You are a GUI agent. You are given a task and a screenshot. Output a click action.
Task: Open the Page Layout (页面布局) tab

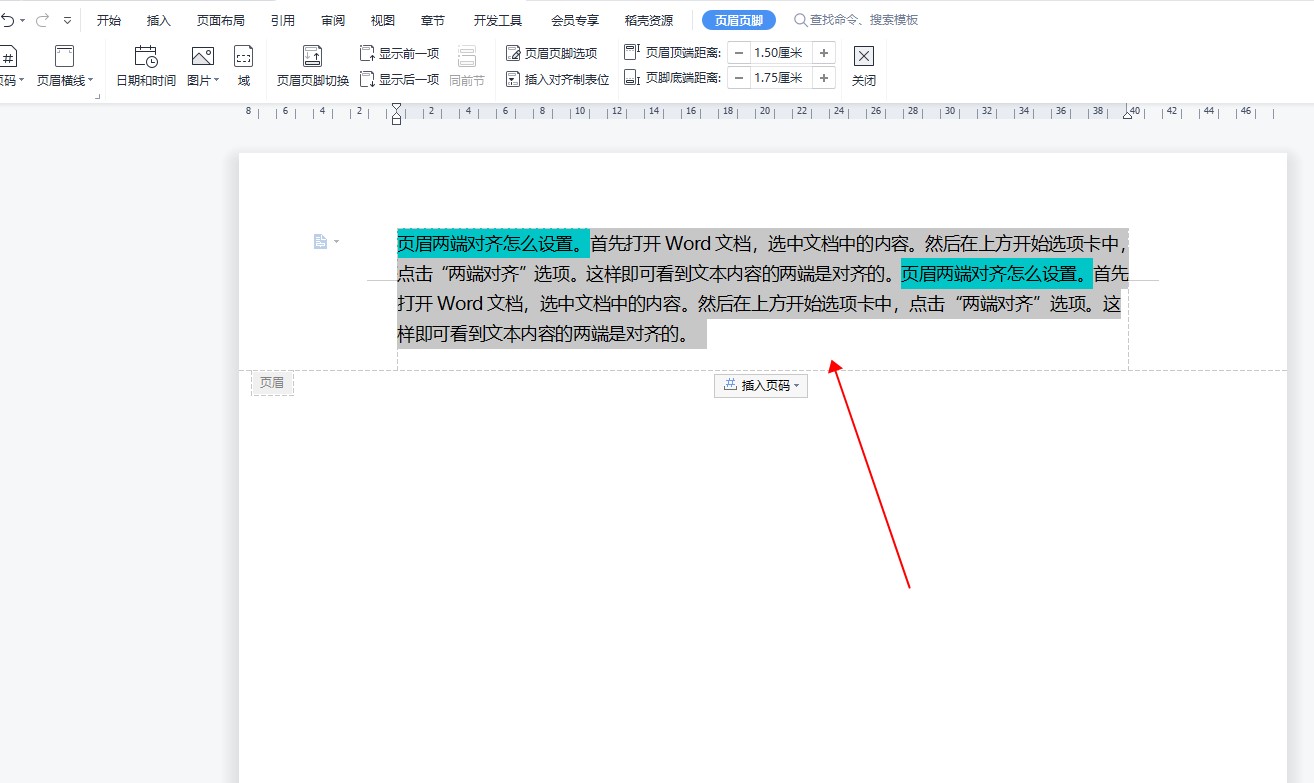click(221, 20)
